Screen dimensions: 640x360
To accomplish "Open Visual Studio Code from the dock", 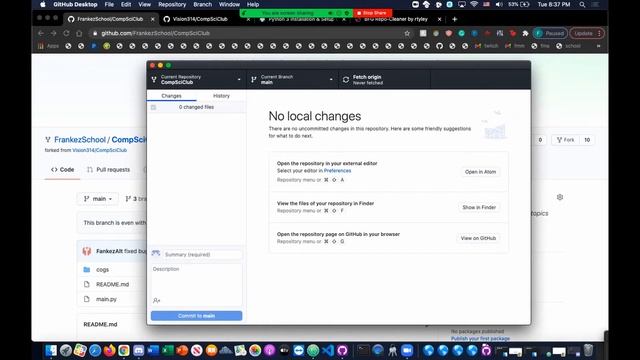I will [328, 350].
